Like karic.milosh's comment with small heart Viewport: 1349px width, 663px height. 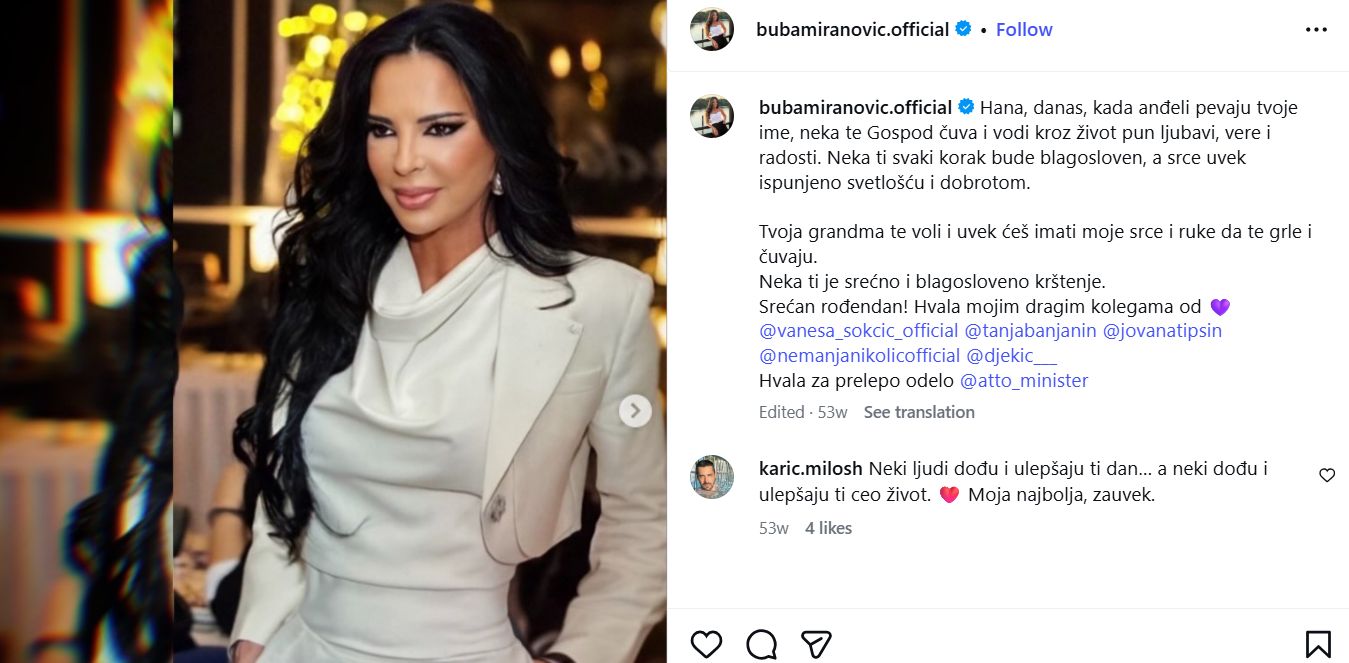coord(1327,476)
